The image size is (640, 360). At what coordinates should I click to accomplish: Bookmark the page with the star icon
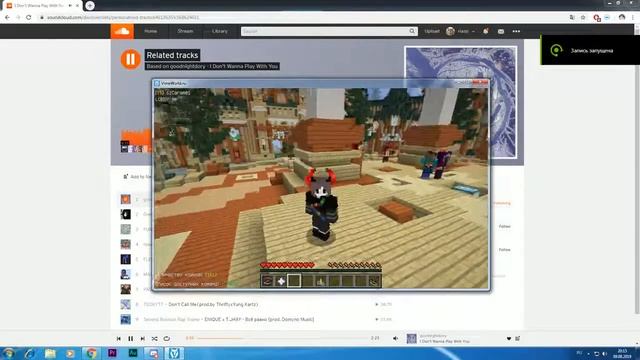583,18
